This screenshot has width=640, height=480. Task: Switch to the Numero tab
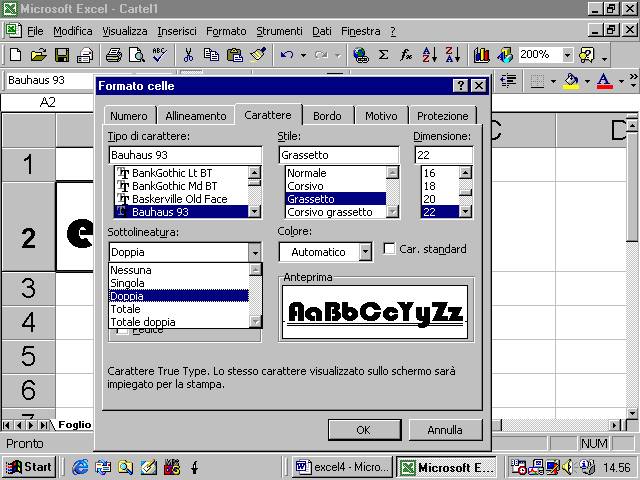pyautogui.click(x=129, y=116)
